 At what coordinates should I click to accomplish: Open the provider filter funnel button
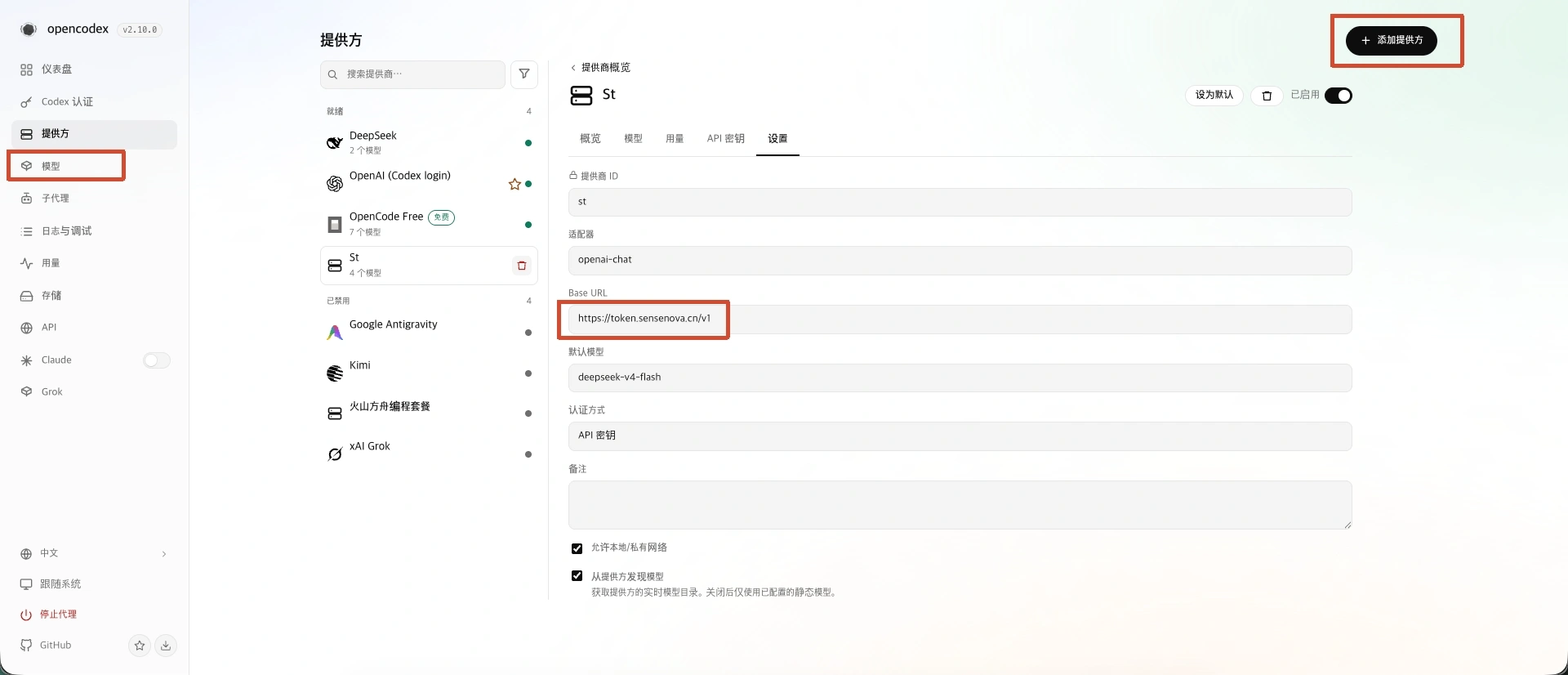pos(524,74)
